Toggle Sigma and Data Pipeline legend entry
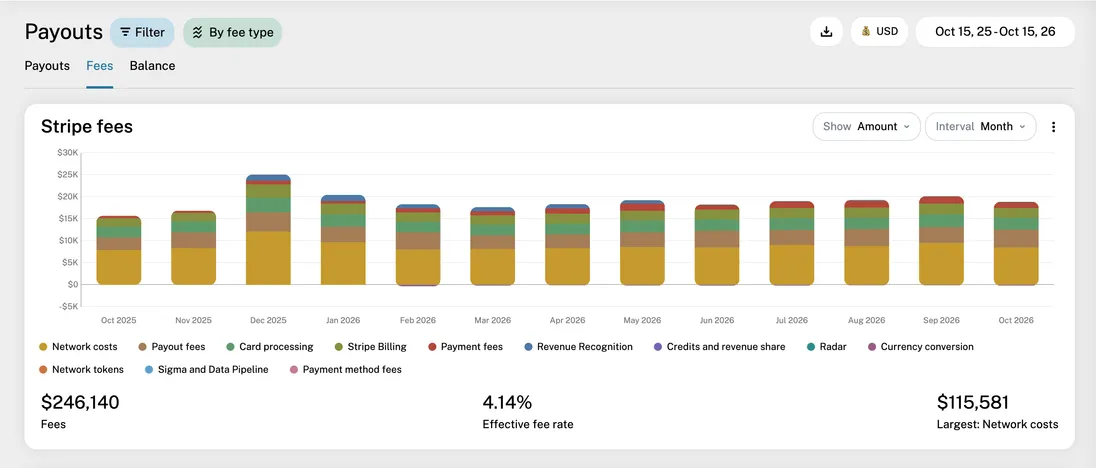 pos(206,370)
